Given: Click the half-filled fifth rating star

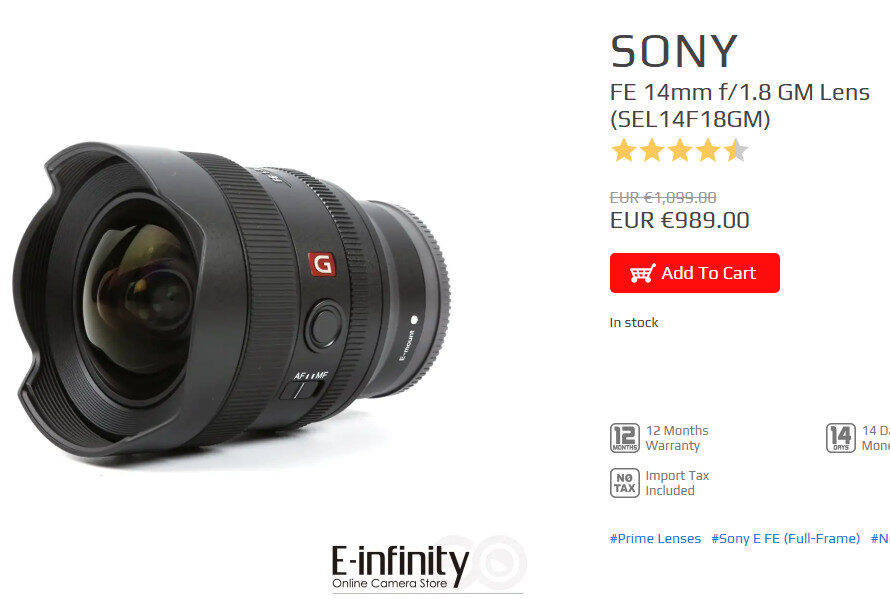Looking at the screenshot, I should [x=736, y=150].
